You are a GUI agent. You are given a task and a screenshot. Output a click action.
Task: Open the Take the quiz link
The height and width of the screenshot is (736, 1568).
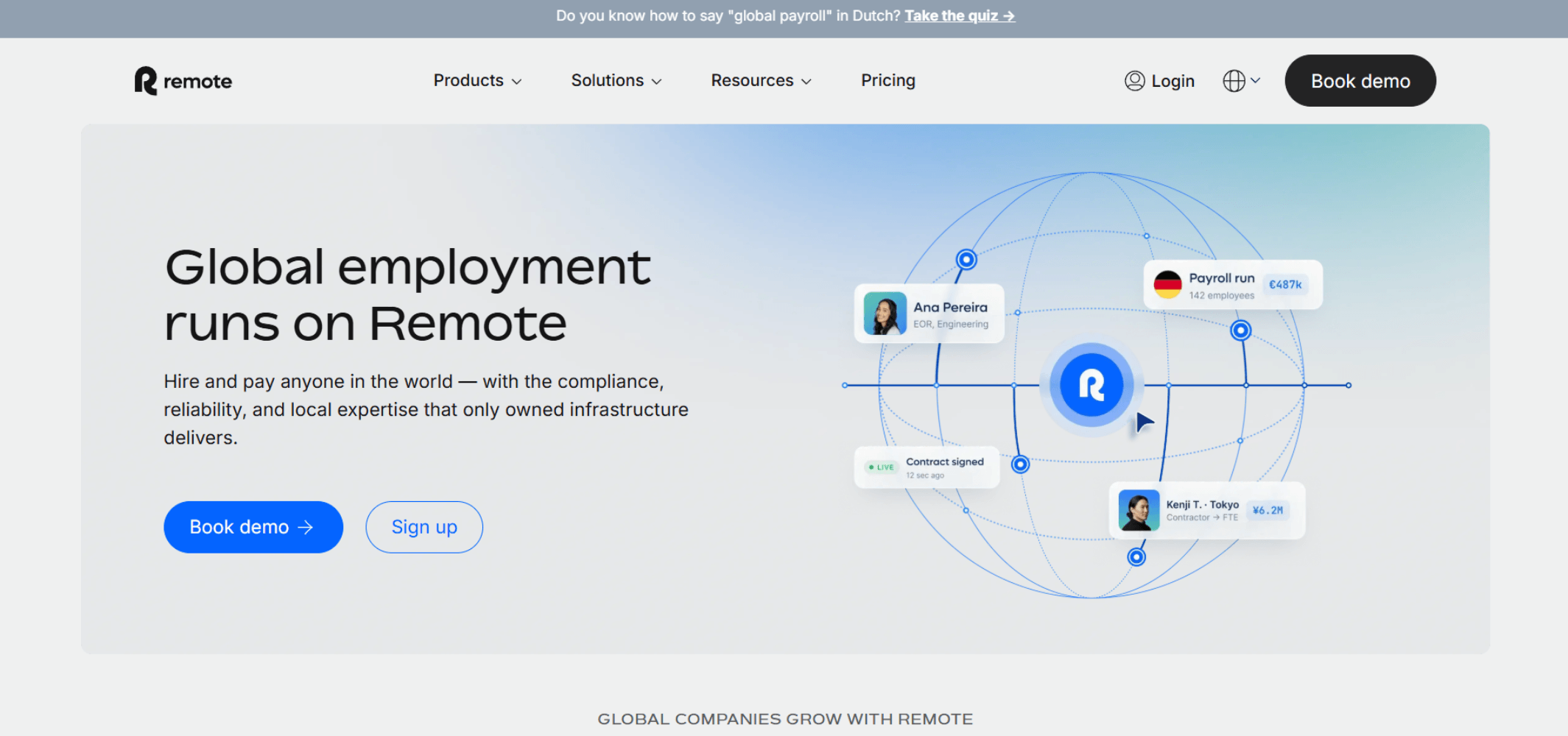click(960, 15)
